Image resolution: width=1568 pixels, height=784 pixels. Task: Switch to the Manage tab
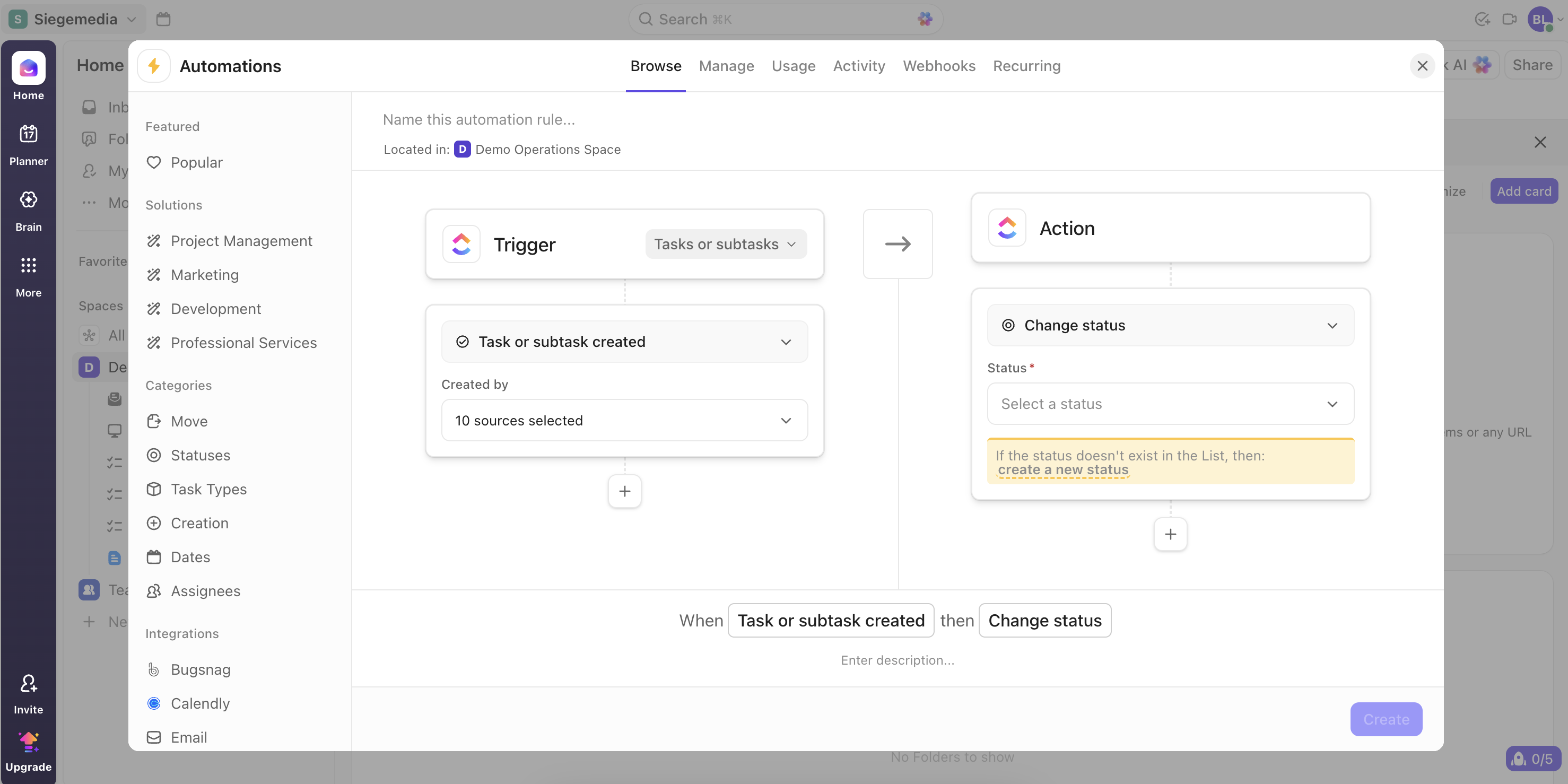point(726,66)
